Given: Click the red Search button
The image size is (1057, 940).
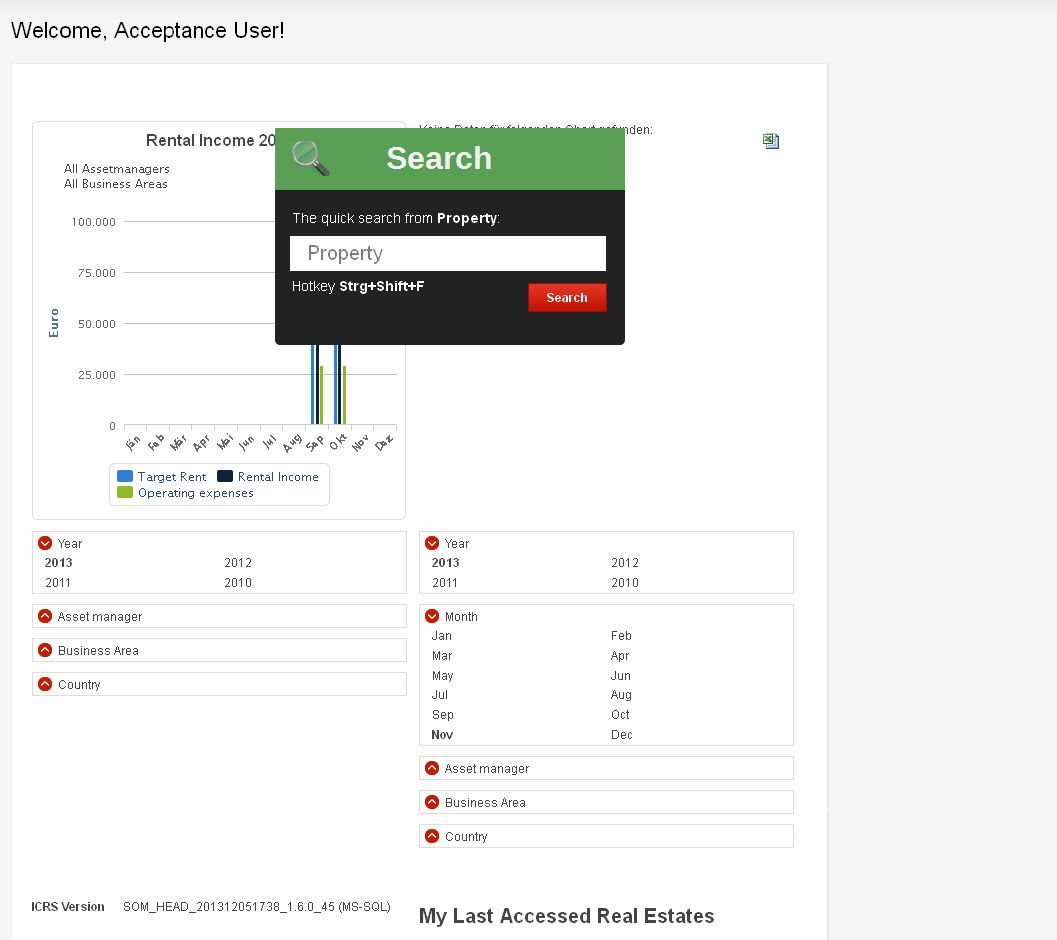Looking at the screenshot, I should (x=567, y=298).
